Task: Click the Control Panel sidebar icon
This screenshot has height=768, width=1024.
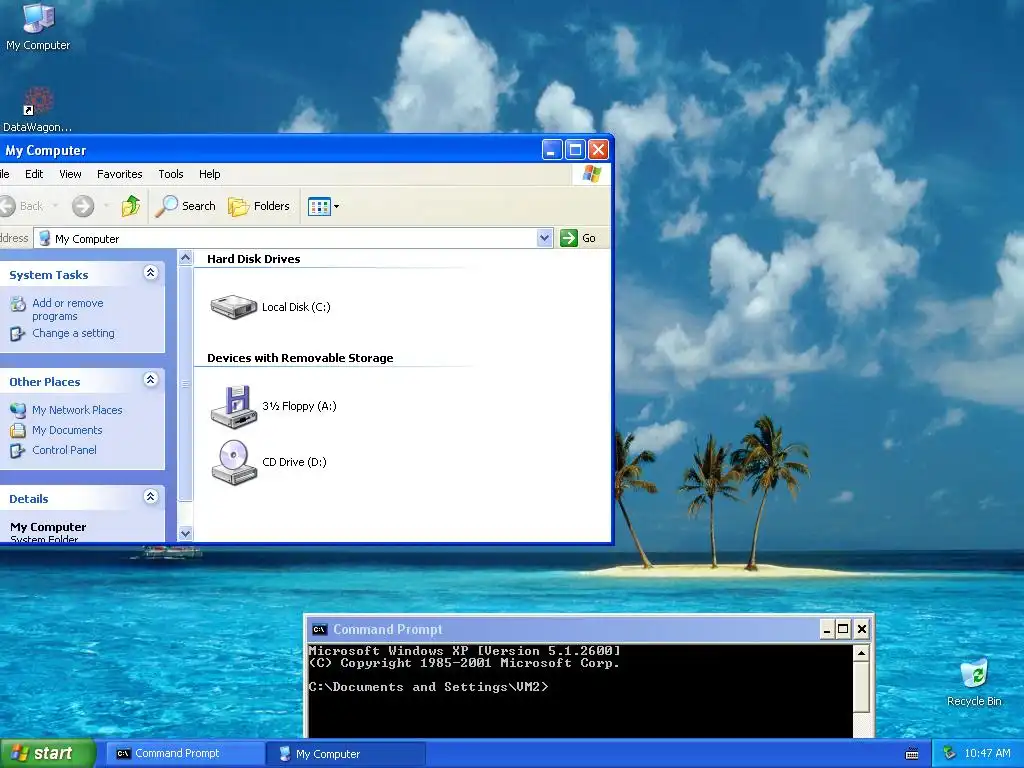Action: coord(18,450)
